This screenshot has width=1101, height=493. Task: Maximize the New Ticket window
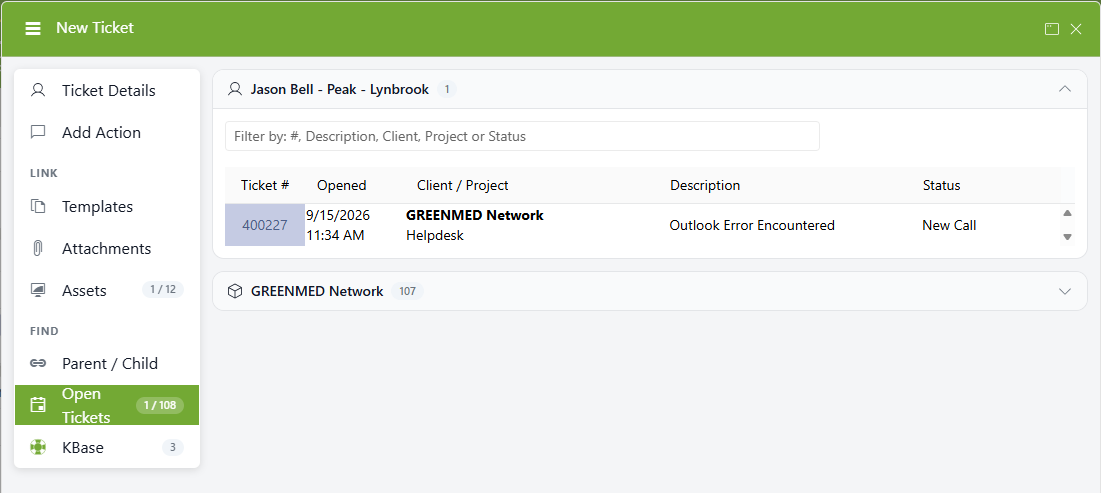[x=1051, y=29]
